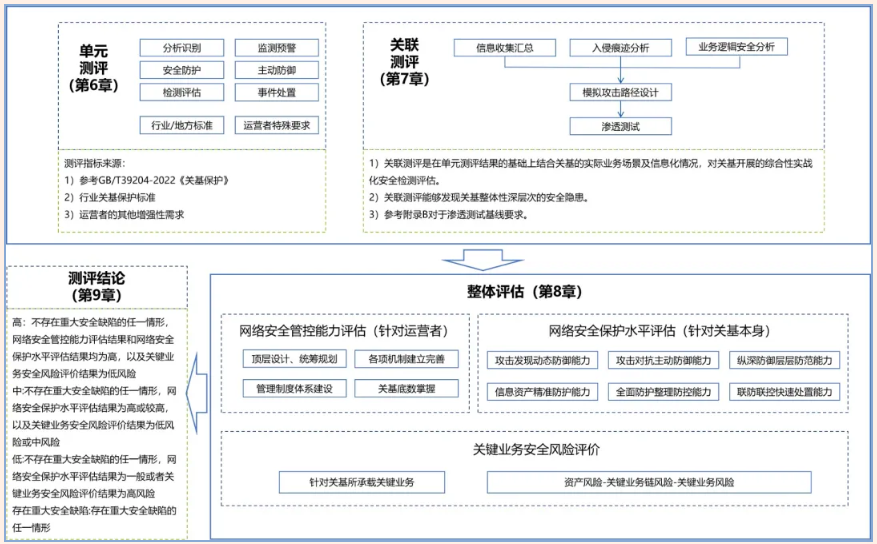Select the 渗透测试 box
877x544 pixels.
click(620, 126)
